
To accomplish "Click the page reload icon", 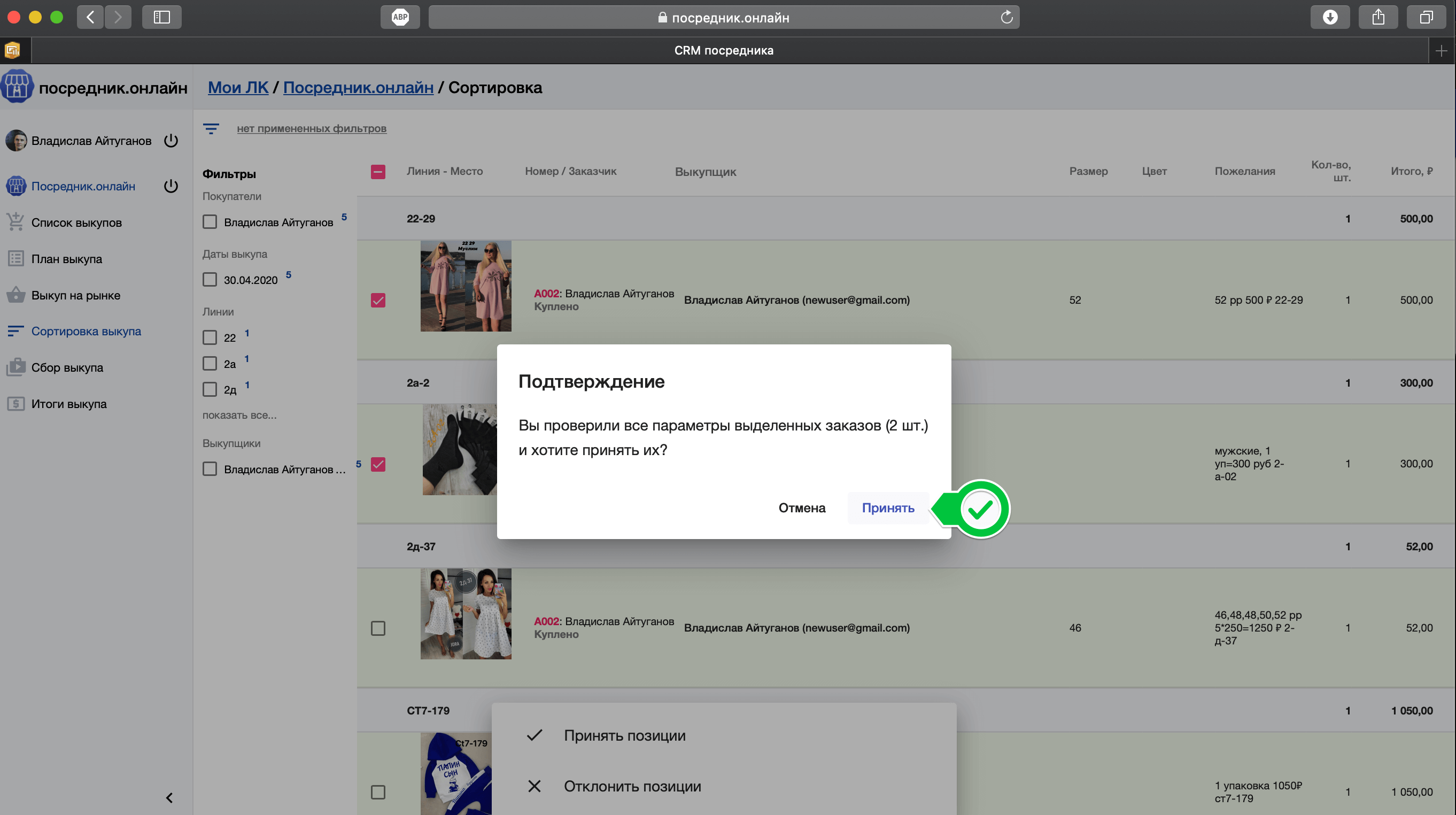I will (x=1006, y=17).
